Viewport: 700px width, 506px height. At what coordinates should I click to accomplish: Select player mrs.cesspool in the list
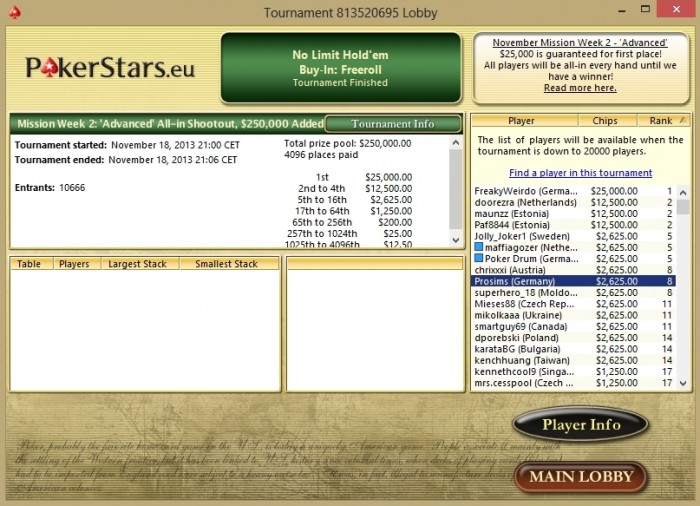tap(573, 383)
